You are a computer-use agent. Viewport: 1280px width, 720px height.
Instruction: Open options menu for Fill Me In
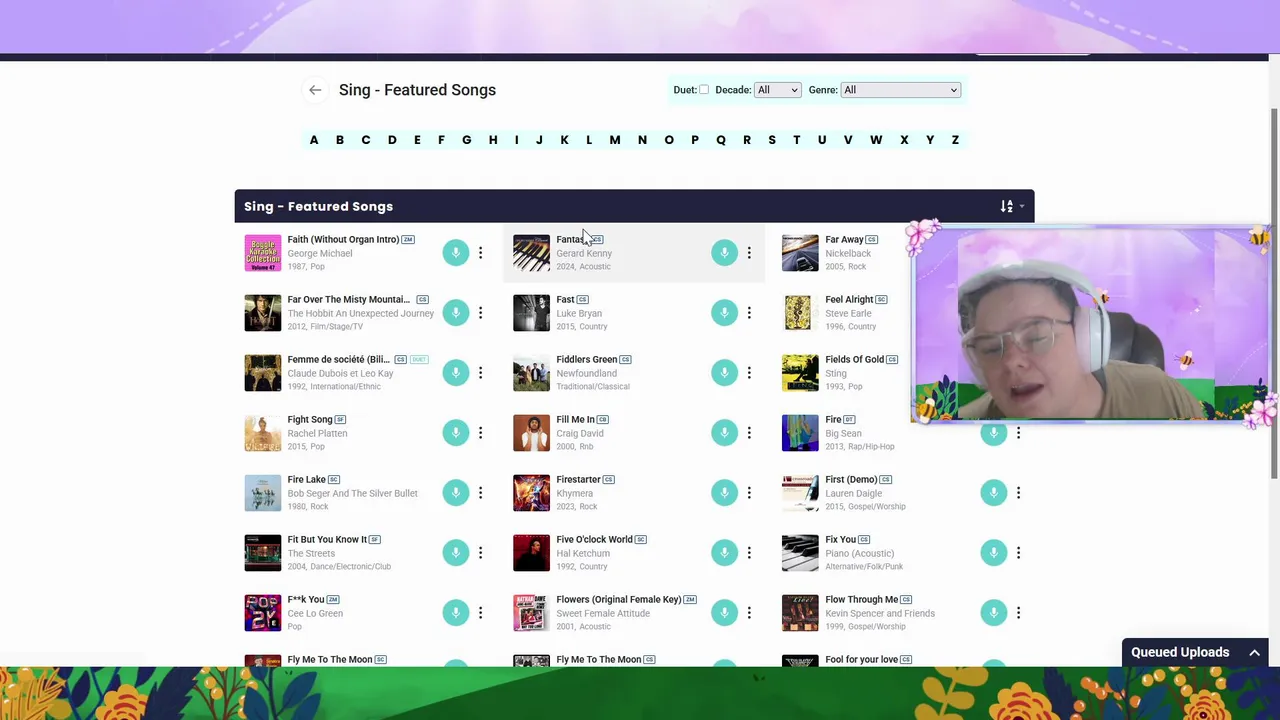(749, 433)
